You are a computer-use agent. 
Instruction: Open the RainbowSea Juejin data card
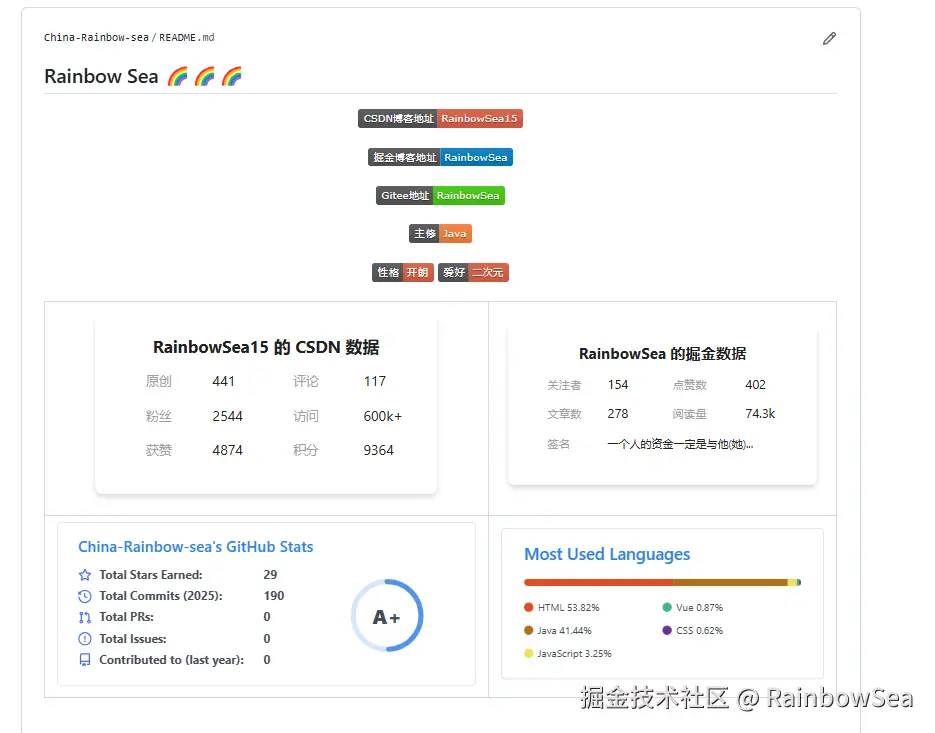pos(662,406)
